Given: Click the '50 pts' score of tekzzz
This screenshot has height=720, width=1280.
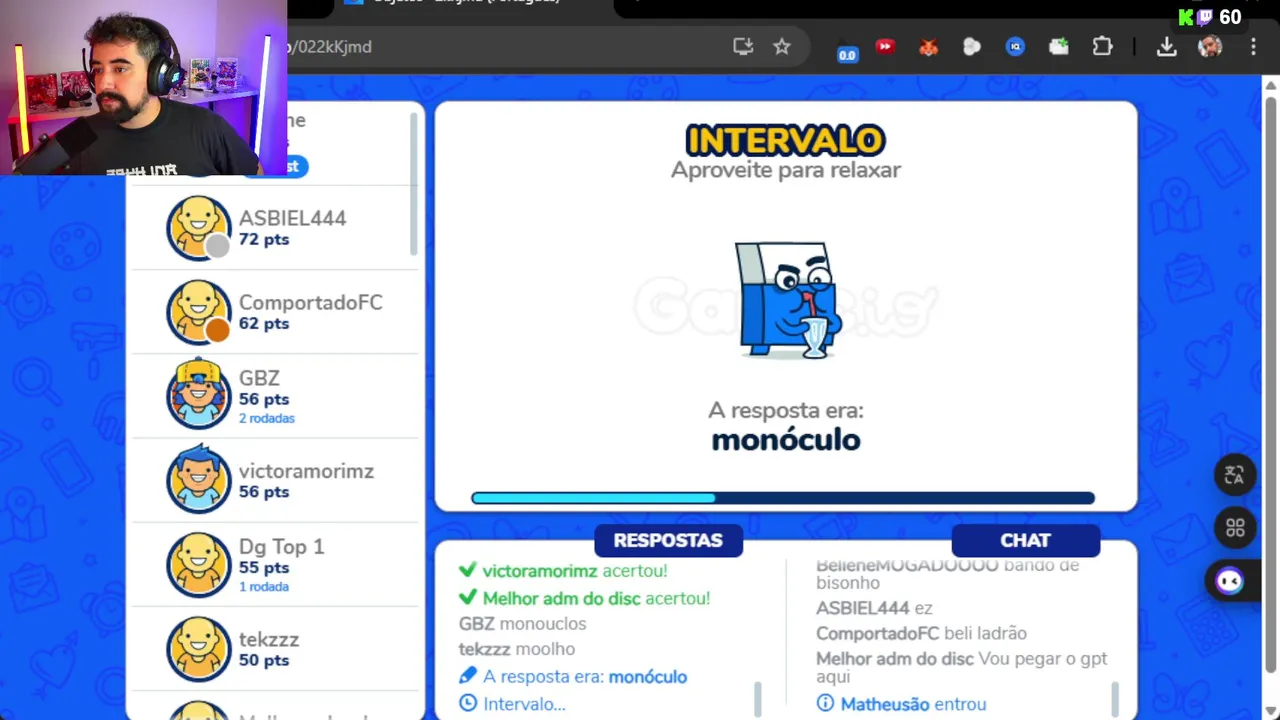Looking at the screenshot, I should [263, 661].
